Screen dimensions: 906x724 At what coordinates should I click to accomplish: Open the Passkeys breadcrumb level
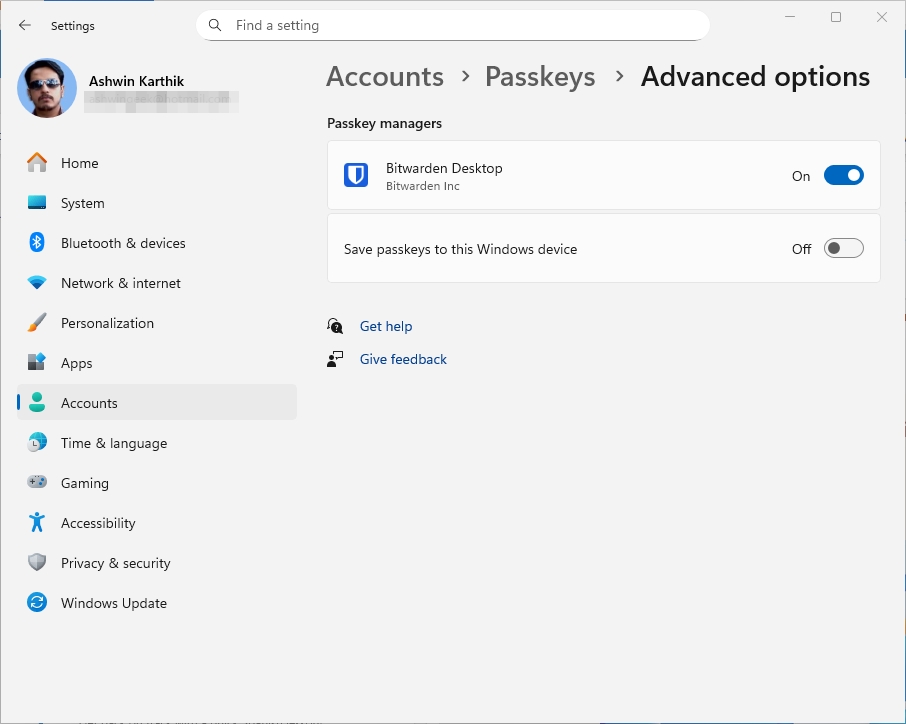coord(540,76)
